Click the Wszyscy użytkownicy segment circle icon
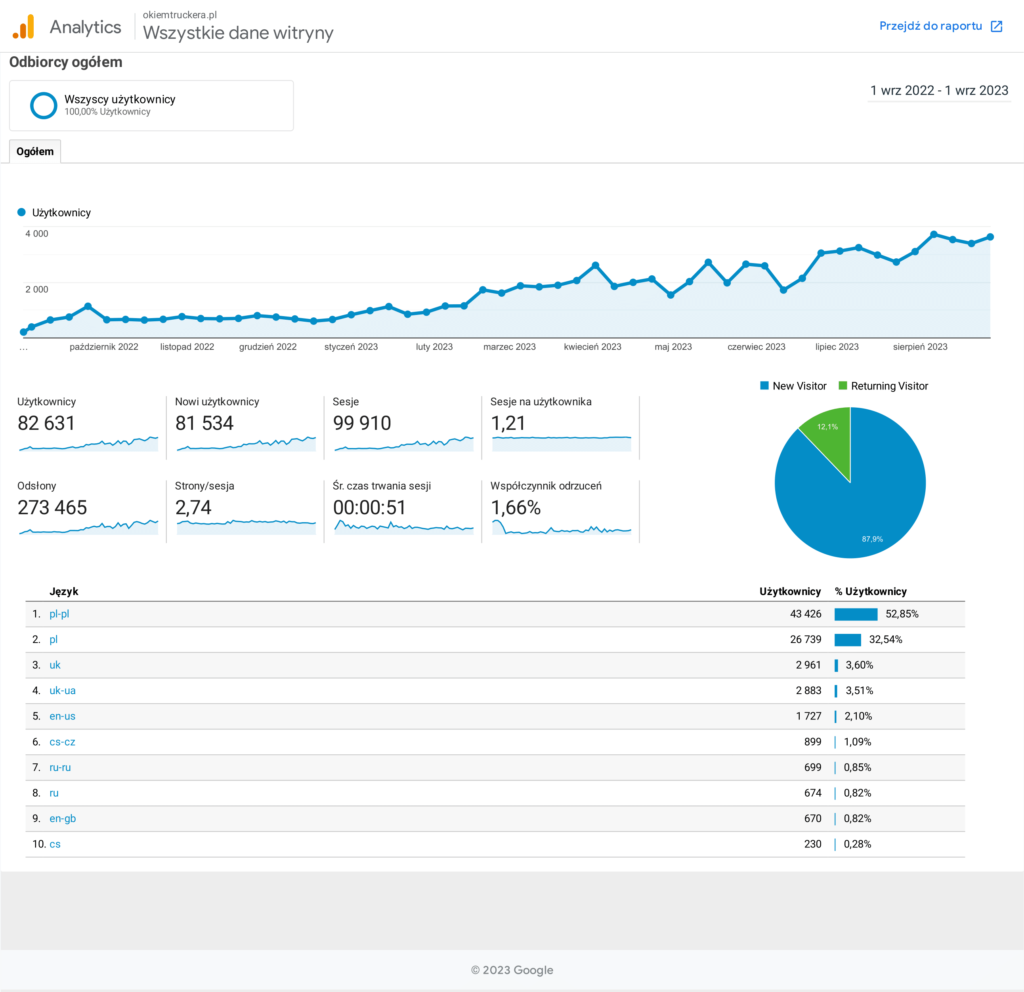Viewport: 1024px width, 992px height. tap(43, 105)
